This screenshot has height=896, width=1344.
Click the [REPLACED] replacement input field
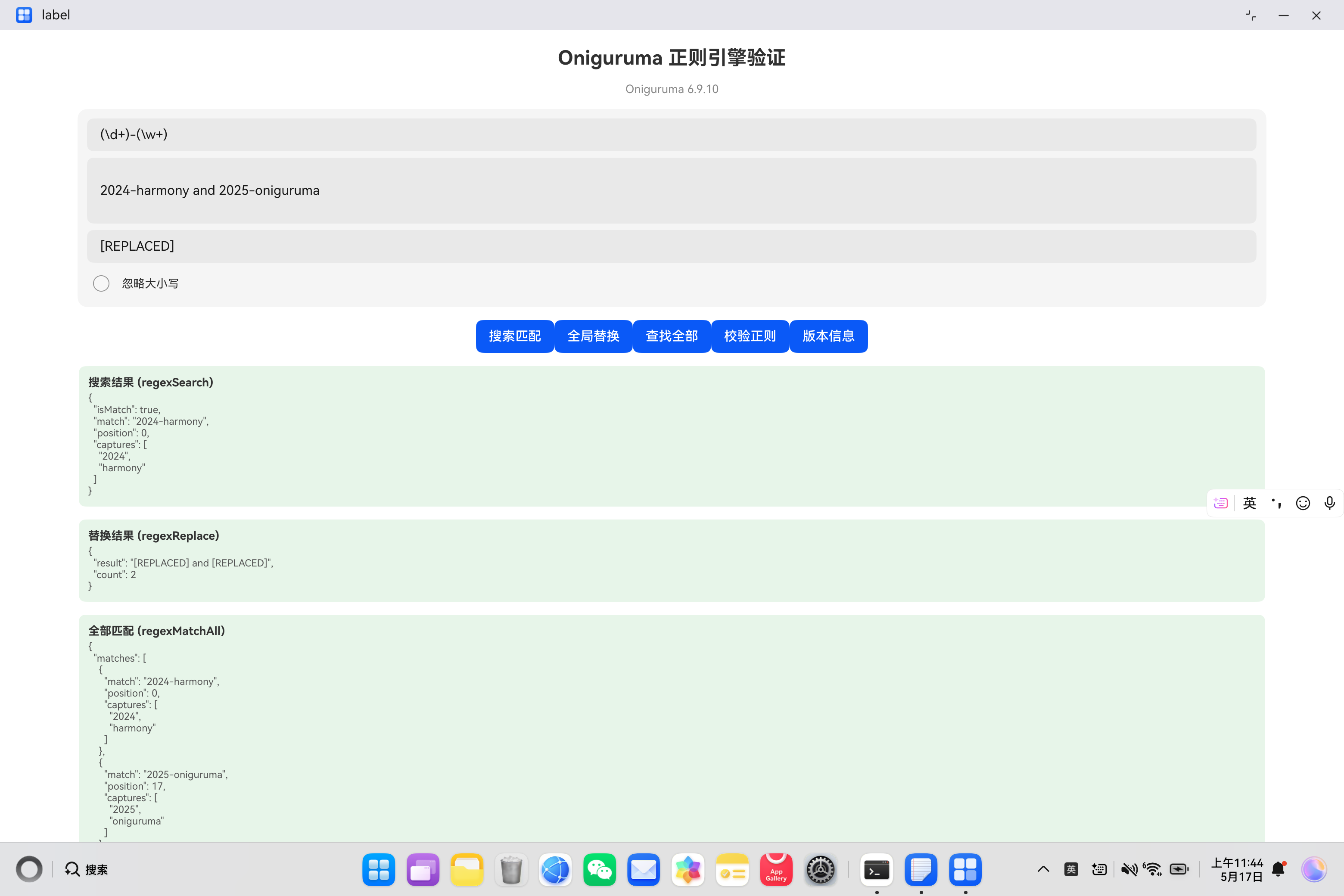(x=672, y=246)
